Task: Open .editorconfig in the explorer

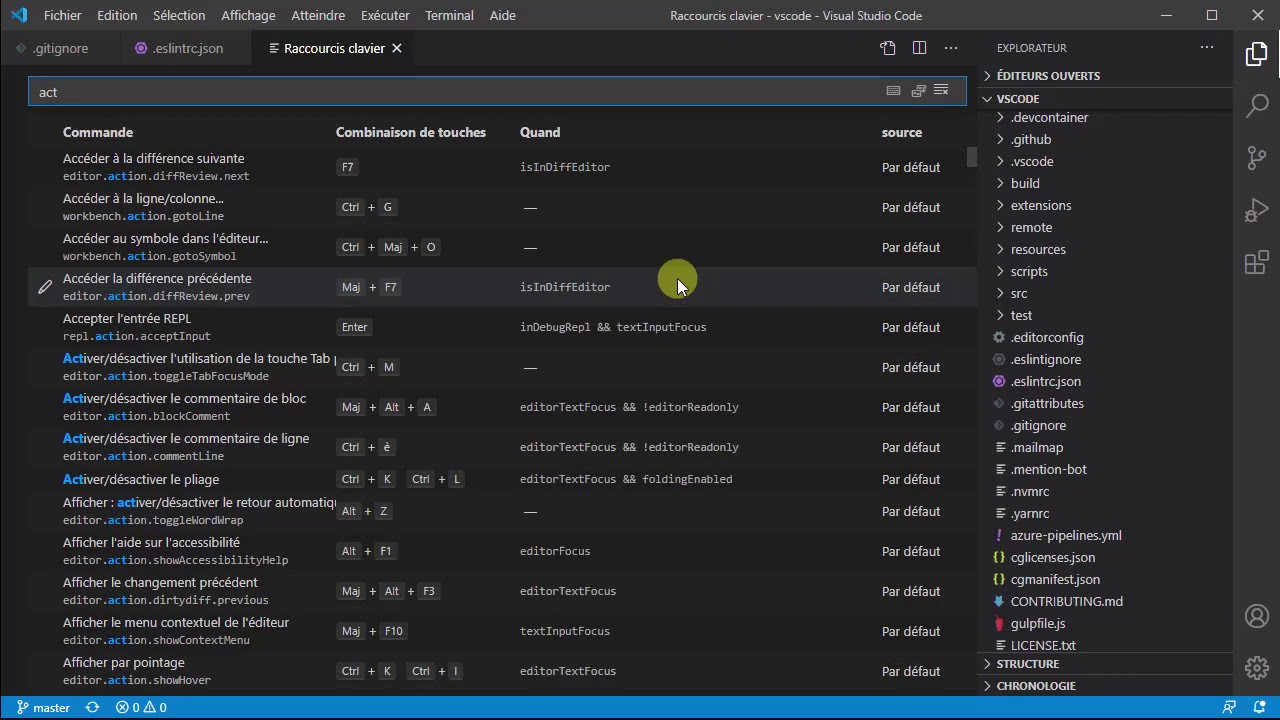Action: click(x=1105, y=337)
